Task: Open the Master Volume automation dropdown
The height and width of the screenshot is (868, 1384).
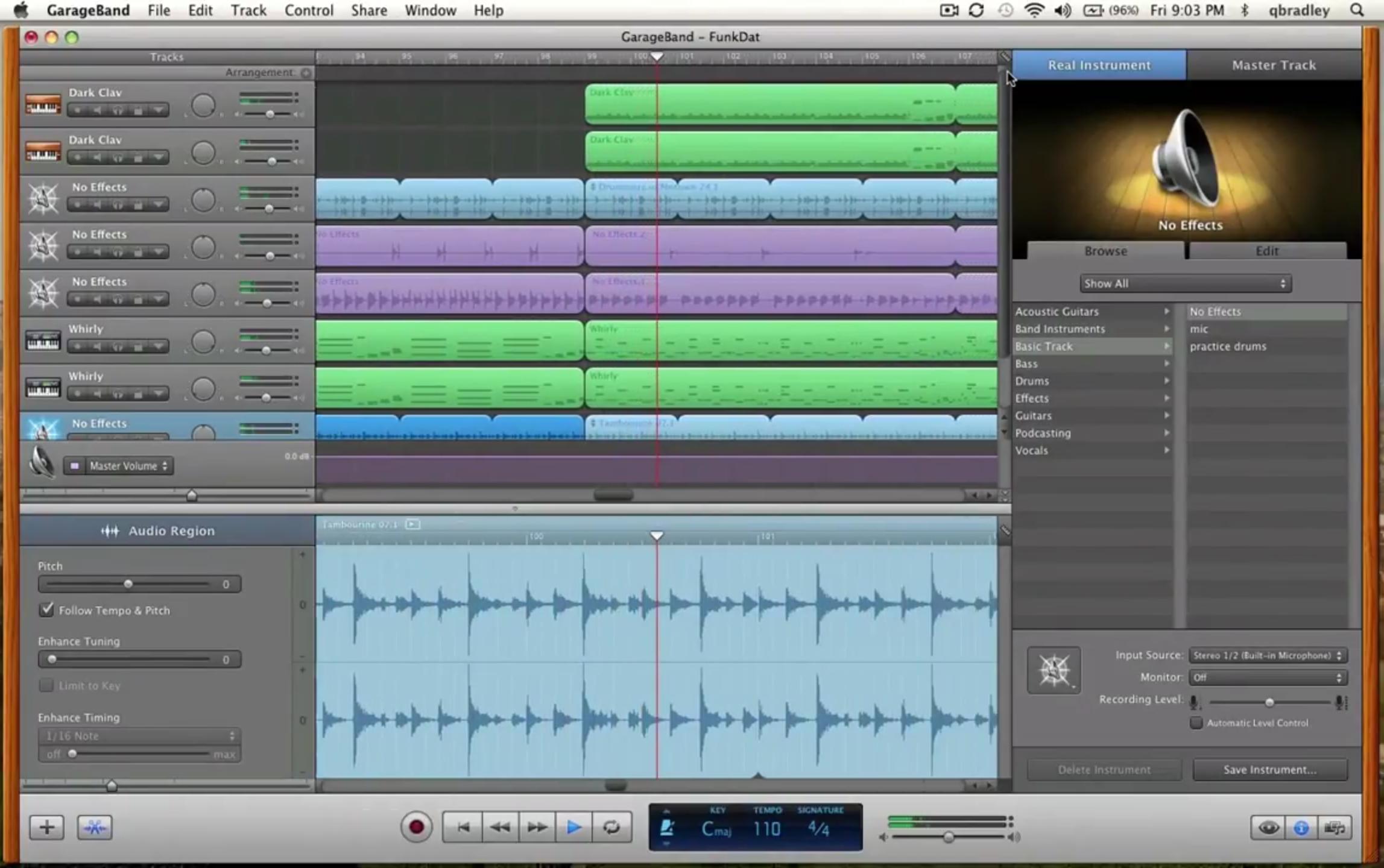Action: coord(128,466)
